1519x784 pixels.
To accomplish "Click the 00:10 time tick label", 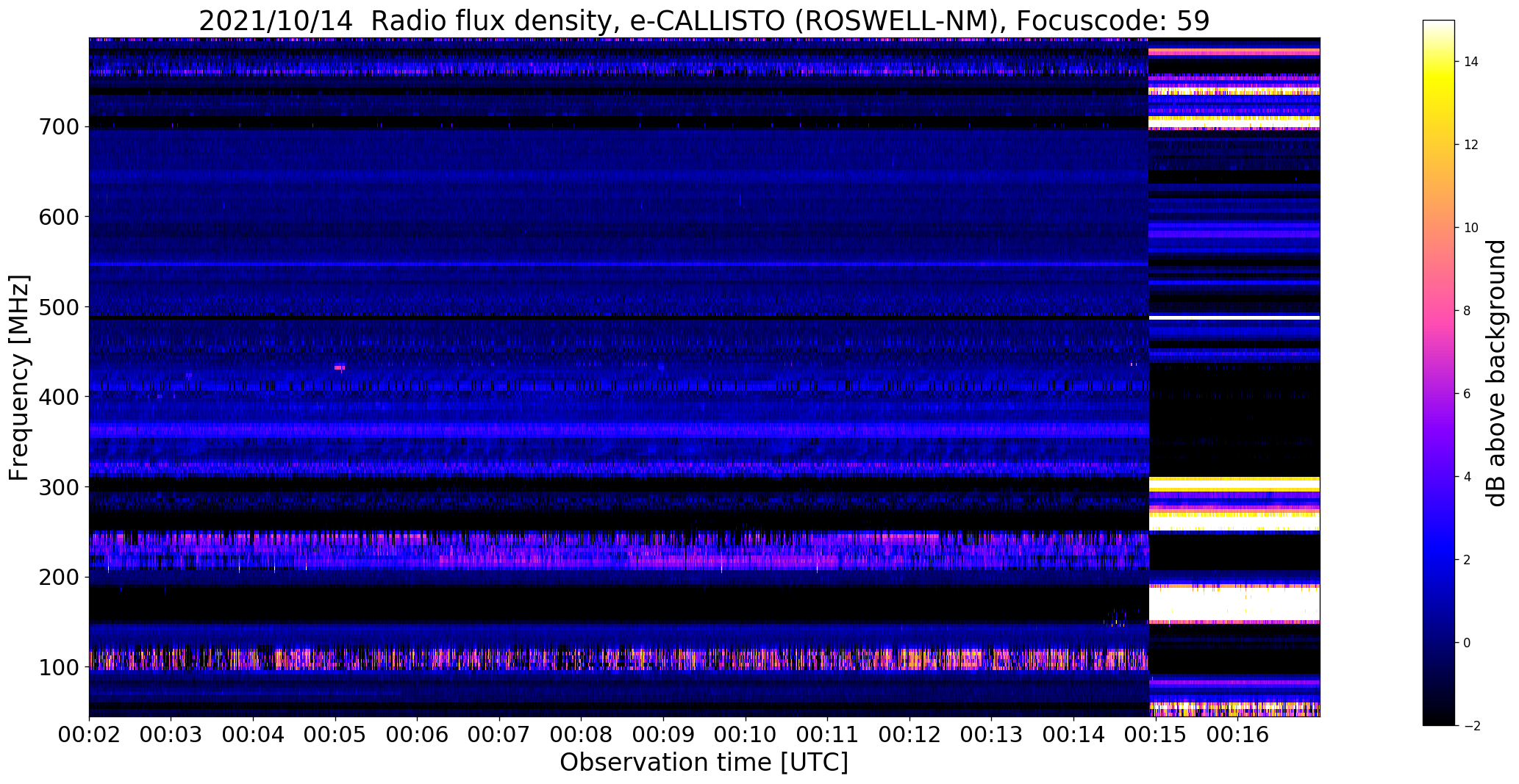I will (746, 733).
